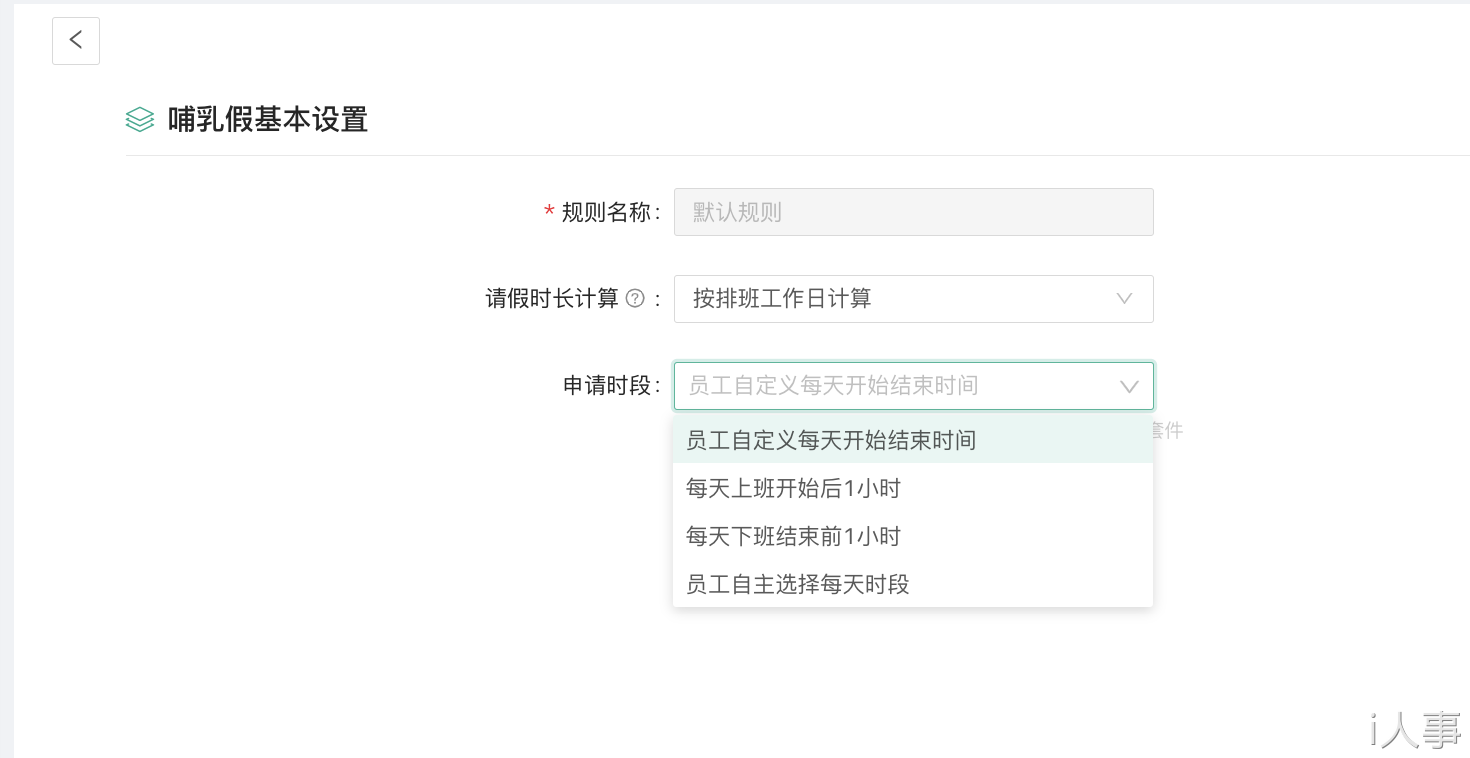Click the currently selected 按排班工作日计算 value
1470x758 pixels.
pyautogui.click(x=779, y=298)
